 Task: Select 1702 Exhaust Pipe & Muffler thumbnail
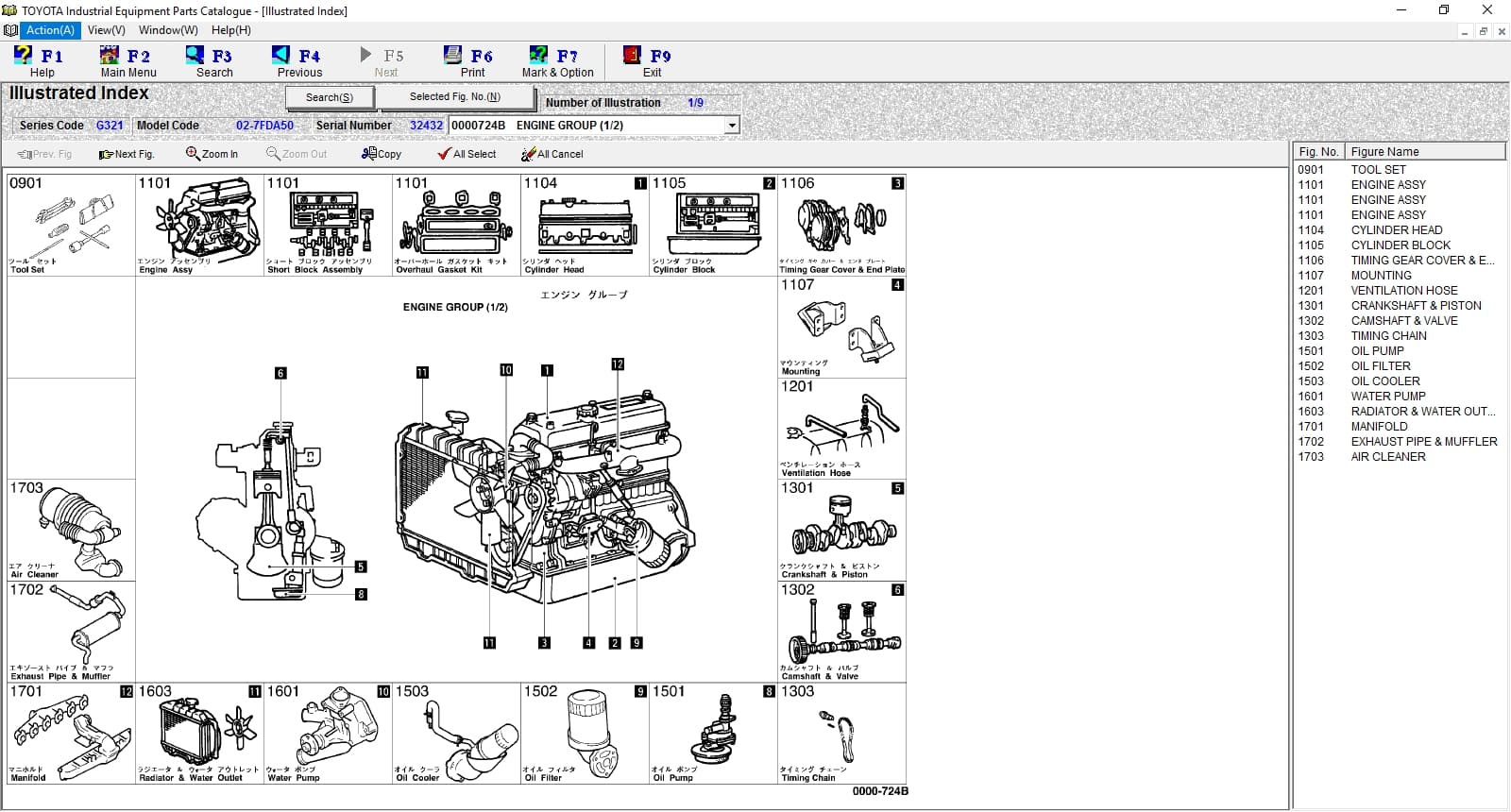[x=71, y=632]
